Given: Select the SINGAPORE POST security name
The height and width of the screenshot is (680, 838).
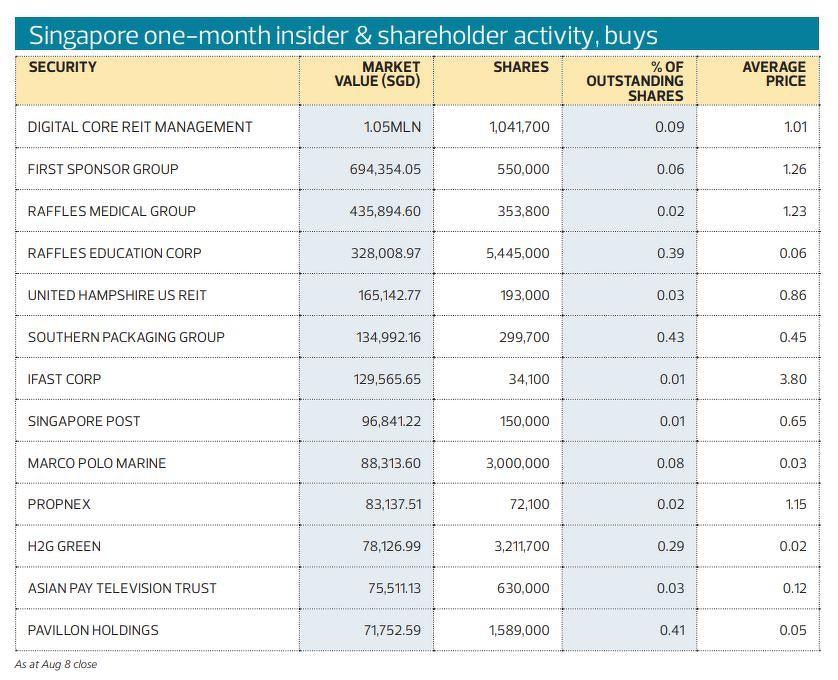Looking at the screenshot, I should pos(84,421).
